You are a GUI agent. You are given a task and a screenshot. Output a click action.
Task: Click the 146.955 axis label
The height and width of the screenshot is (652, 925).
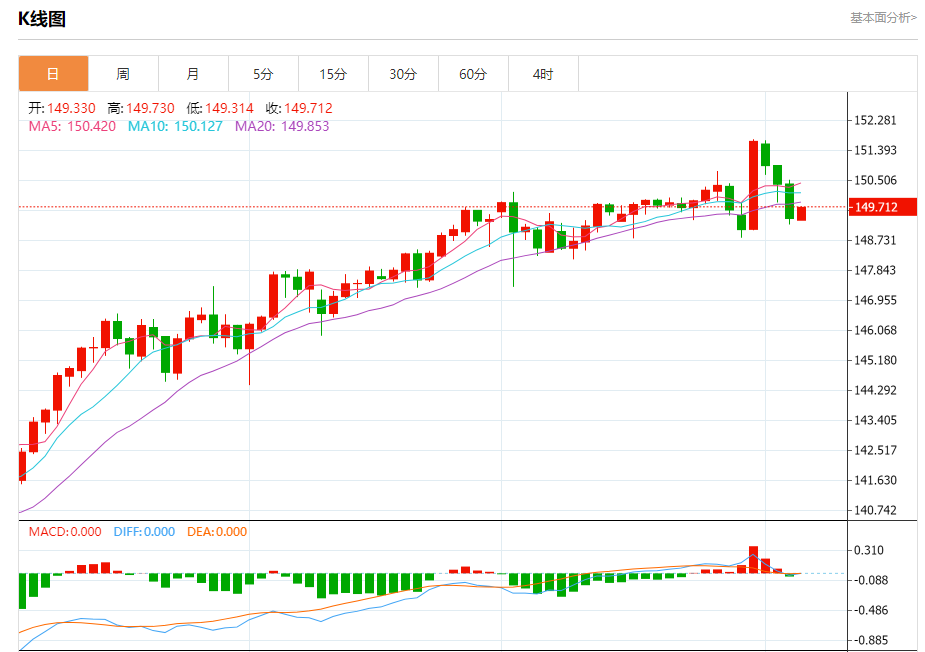click(x=875, y=300)
